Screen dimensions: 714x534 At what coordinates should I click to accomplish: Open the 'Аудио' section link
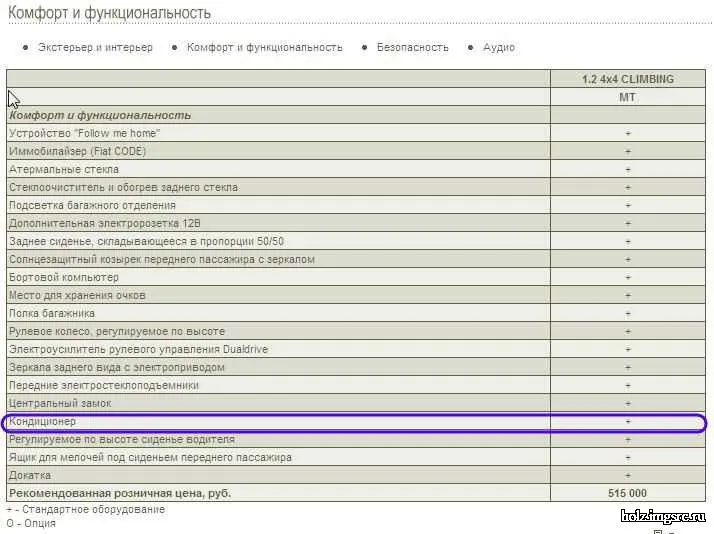click(499, 47)
